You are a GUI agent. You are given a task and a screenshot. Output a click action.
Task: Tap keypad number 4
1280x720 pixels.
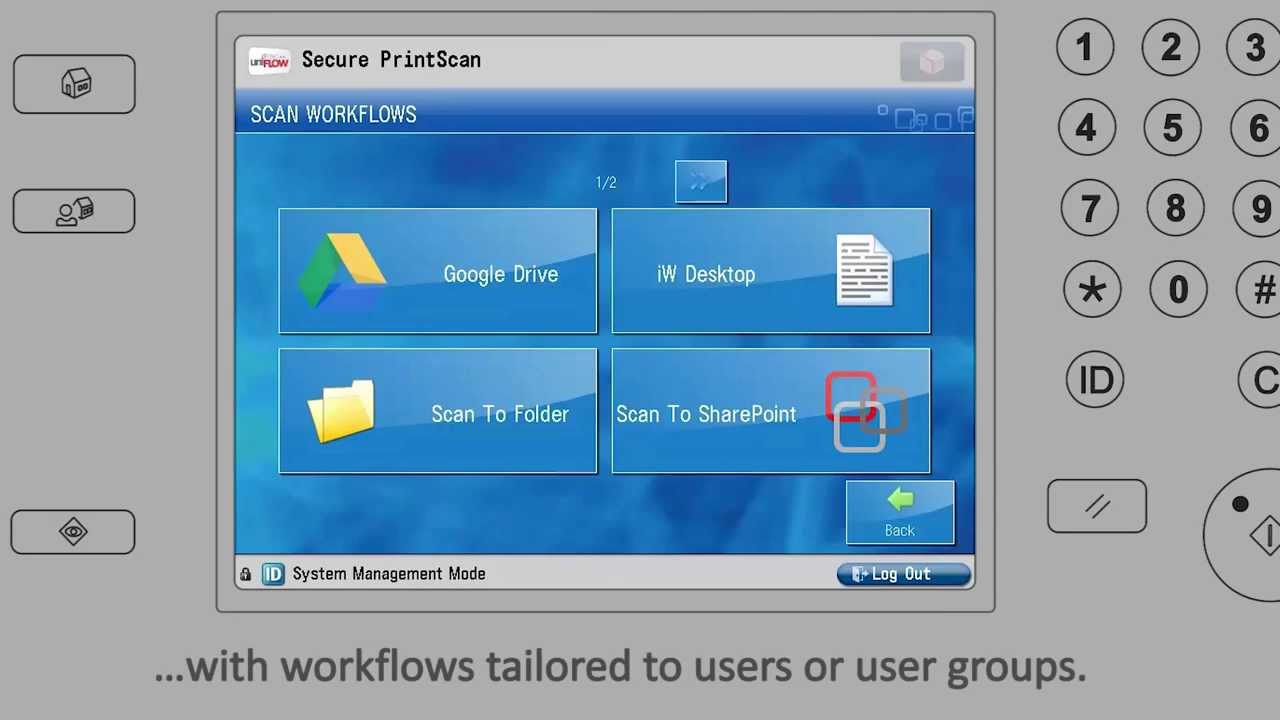1087,128
